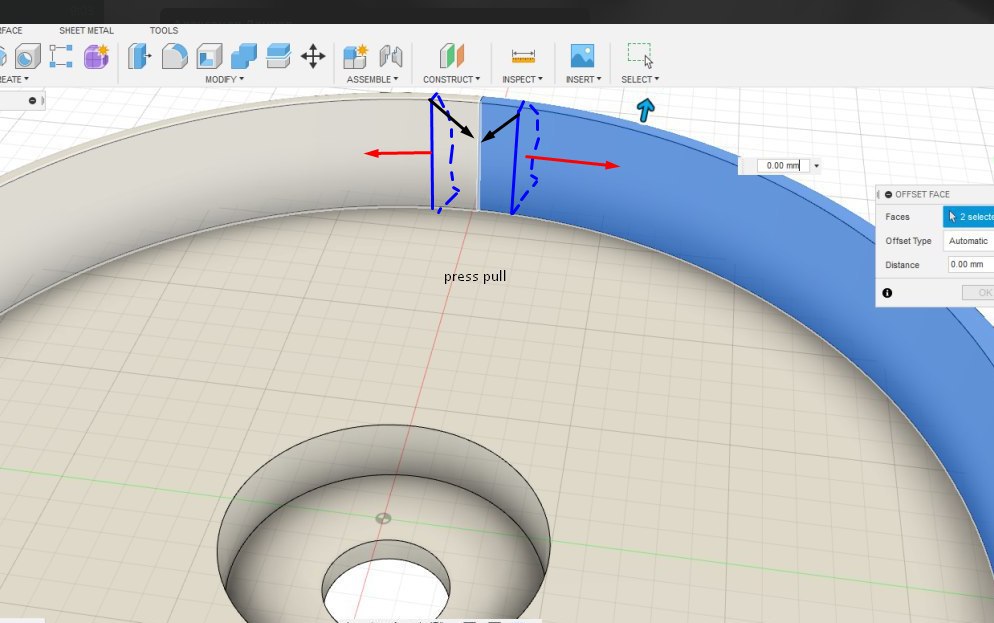Select the Press Pull tool icon
Viewport: 994px width, 623px height.
tap(139, 56)
